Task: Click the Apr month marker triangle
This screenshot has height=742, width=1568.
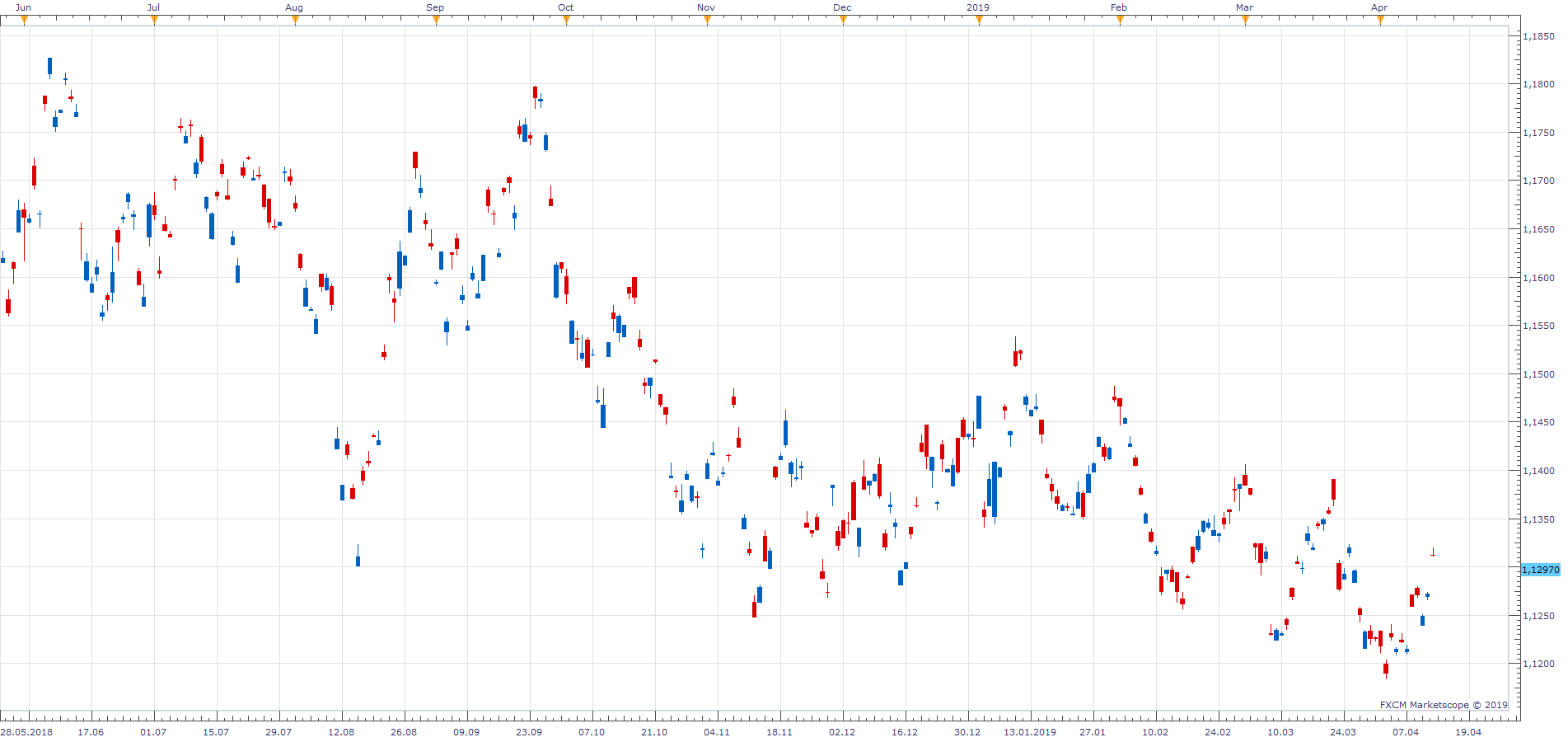Action: (x=1380, y=21)
